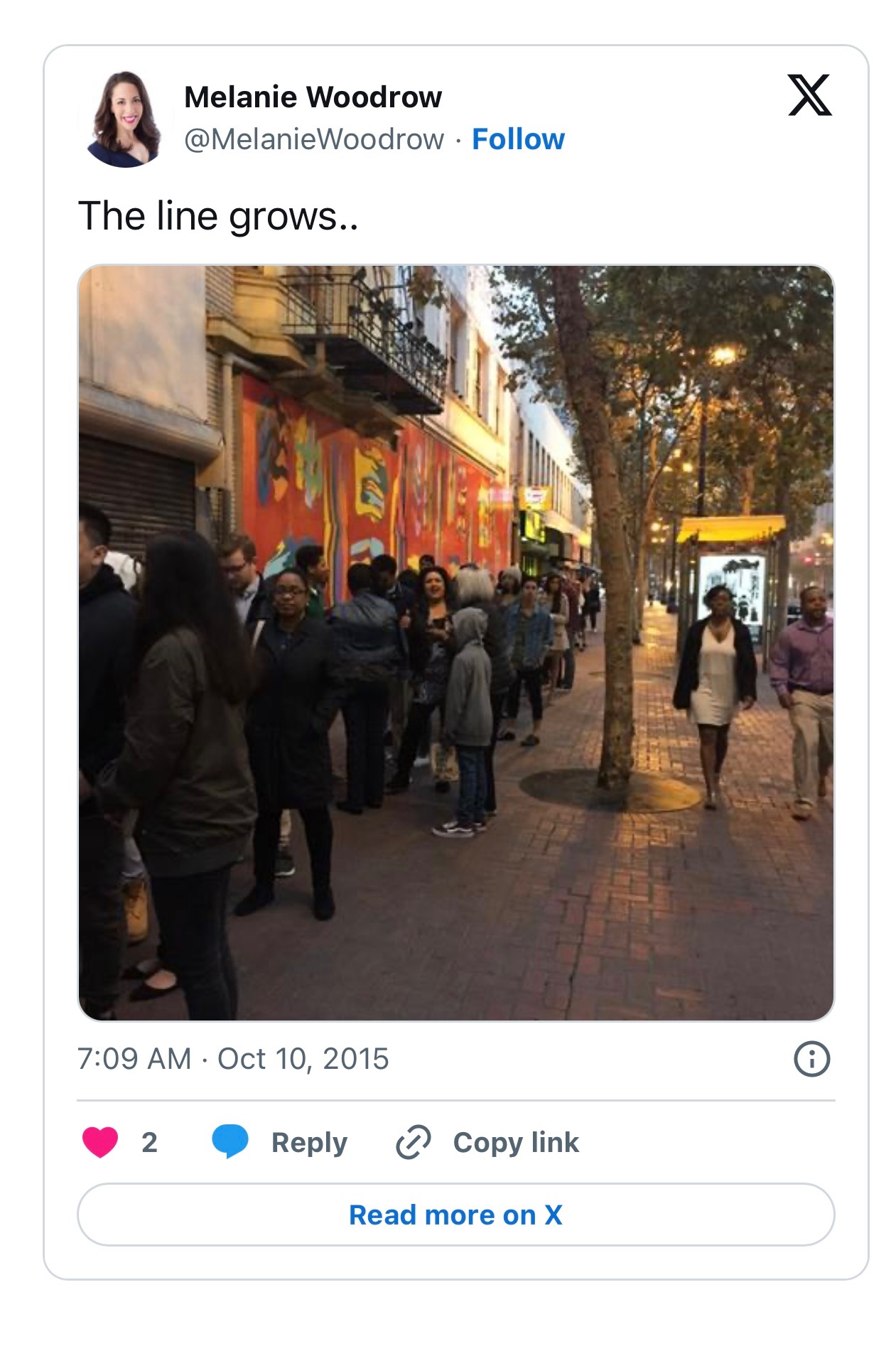Click the Reply text label

309,1143
